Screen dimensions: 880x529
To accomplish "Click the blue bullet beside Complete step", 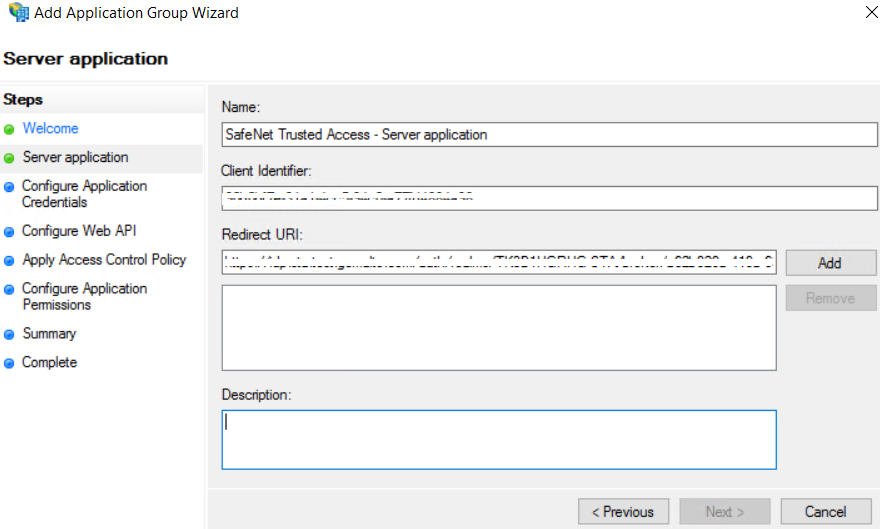I will click(x=9, y=364).
